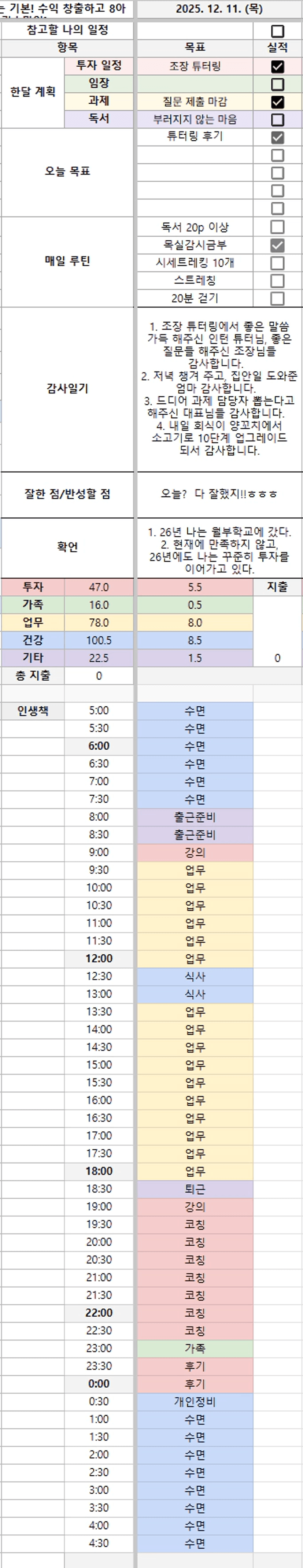Uncheck the 조장 튜터링 checkbox
The height and width of the screenshot is (1568, 303).
click(277, 67)
